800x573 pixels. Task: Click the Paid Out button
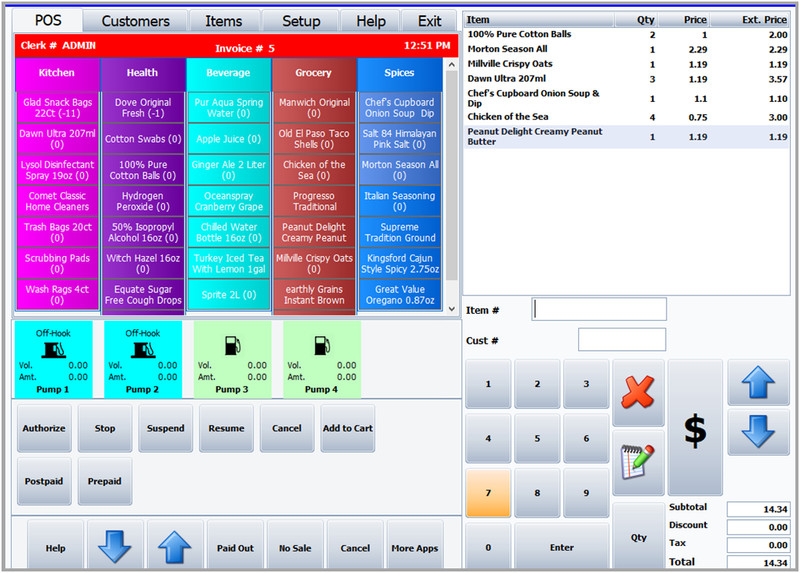pos(235,547)
